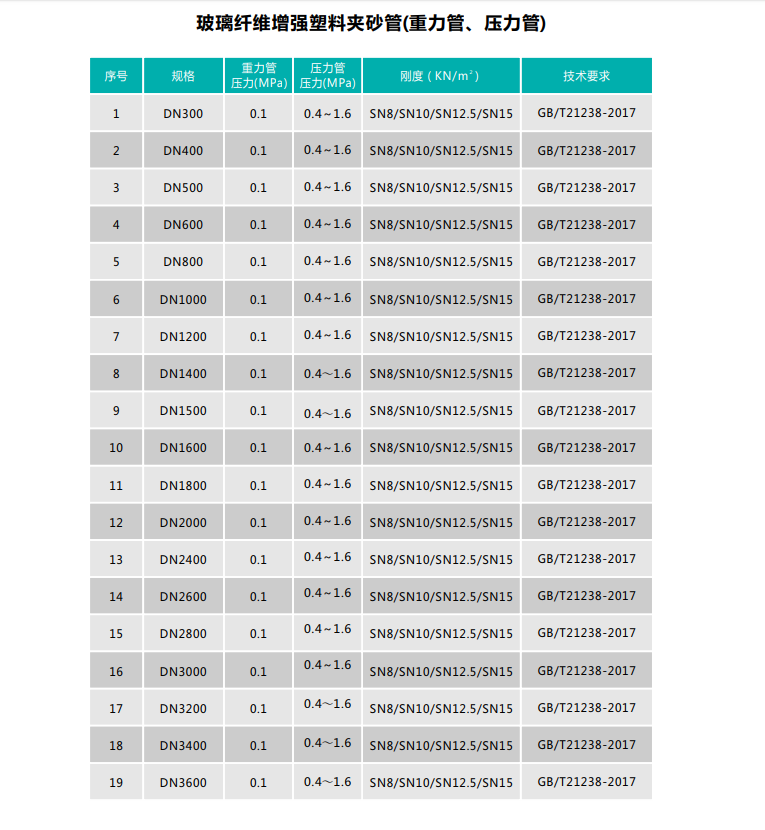765x830 pixels.
Task: Click the 技术要求 column header
Action: [586, 76]
